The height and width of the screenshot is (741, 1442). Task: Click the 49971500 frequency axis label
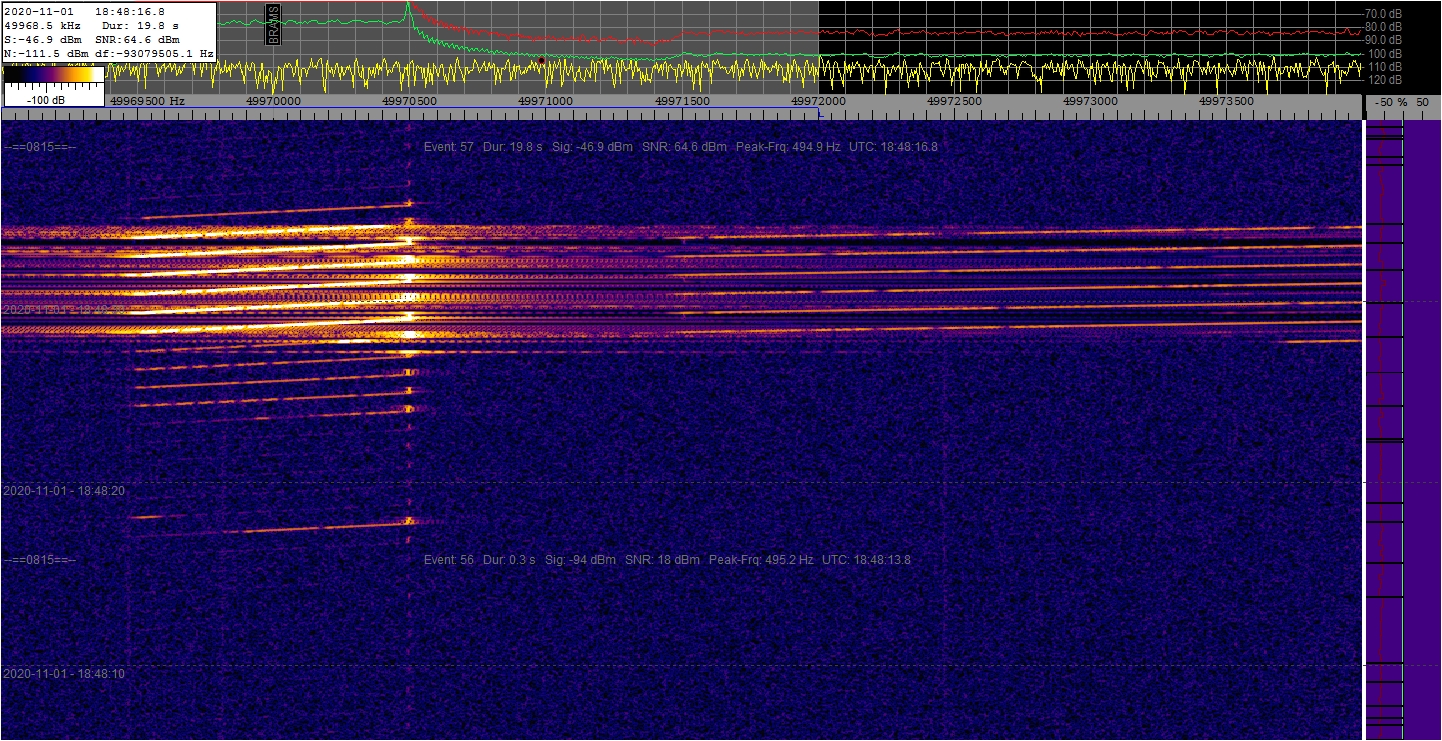(682, 101)
